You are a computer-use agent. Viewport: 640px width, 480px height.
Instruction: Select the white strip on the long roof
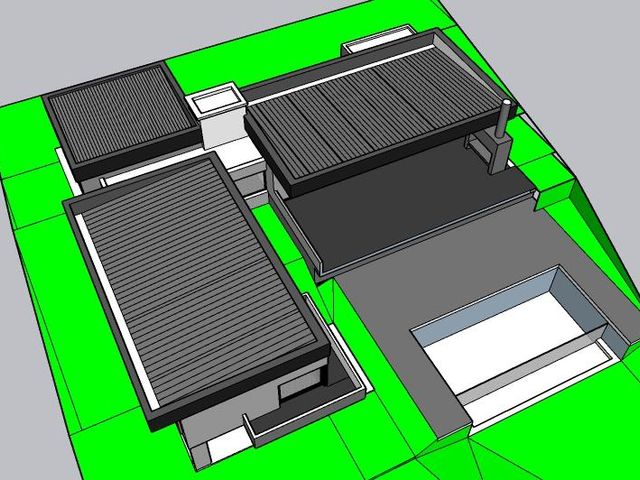point(342,75)
